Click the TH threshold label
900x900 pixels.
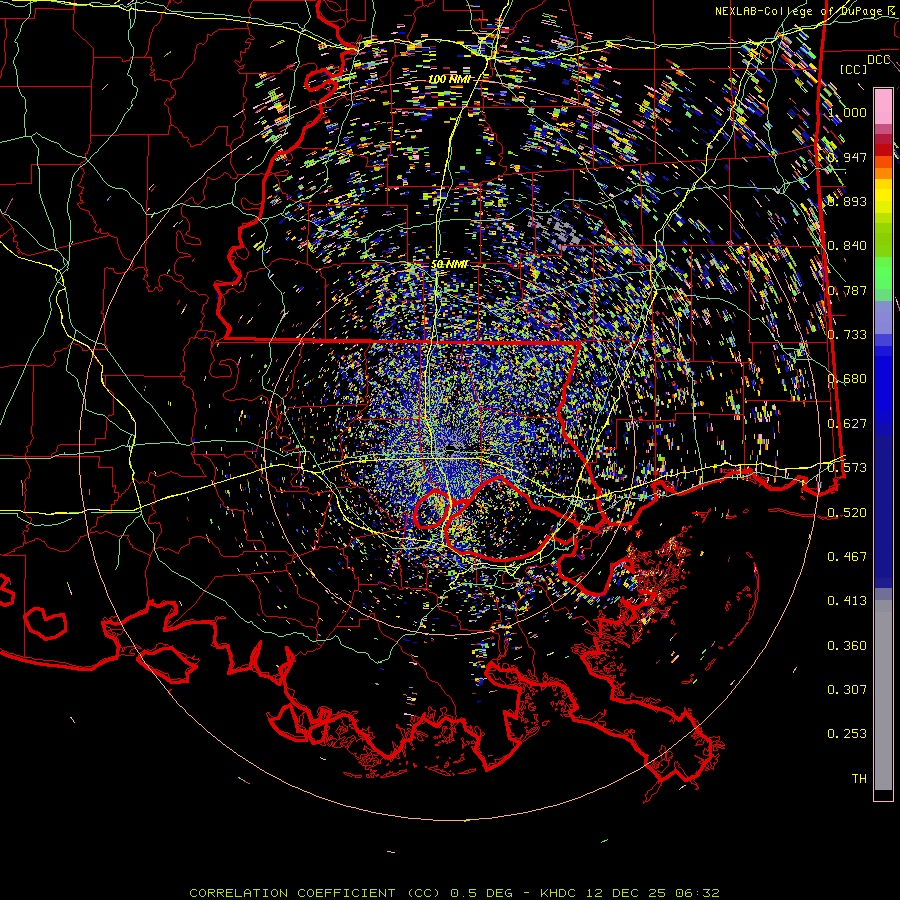(859, 779)
